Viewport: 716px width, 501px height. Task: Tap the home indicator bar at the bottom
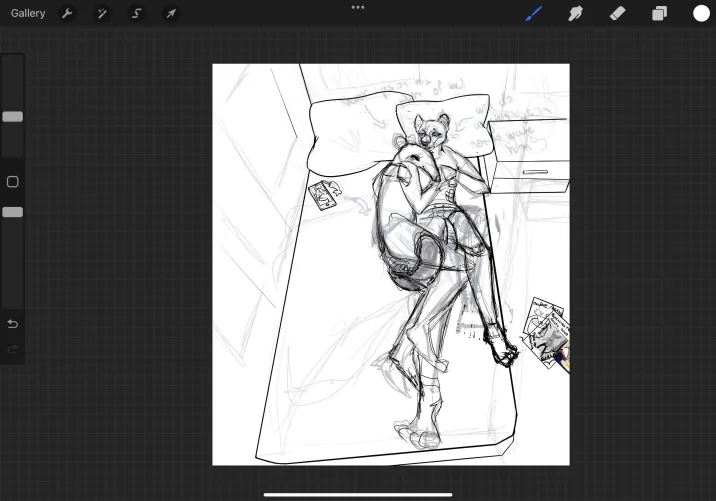tap(358, 493)
